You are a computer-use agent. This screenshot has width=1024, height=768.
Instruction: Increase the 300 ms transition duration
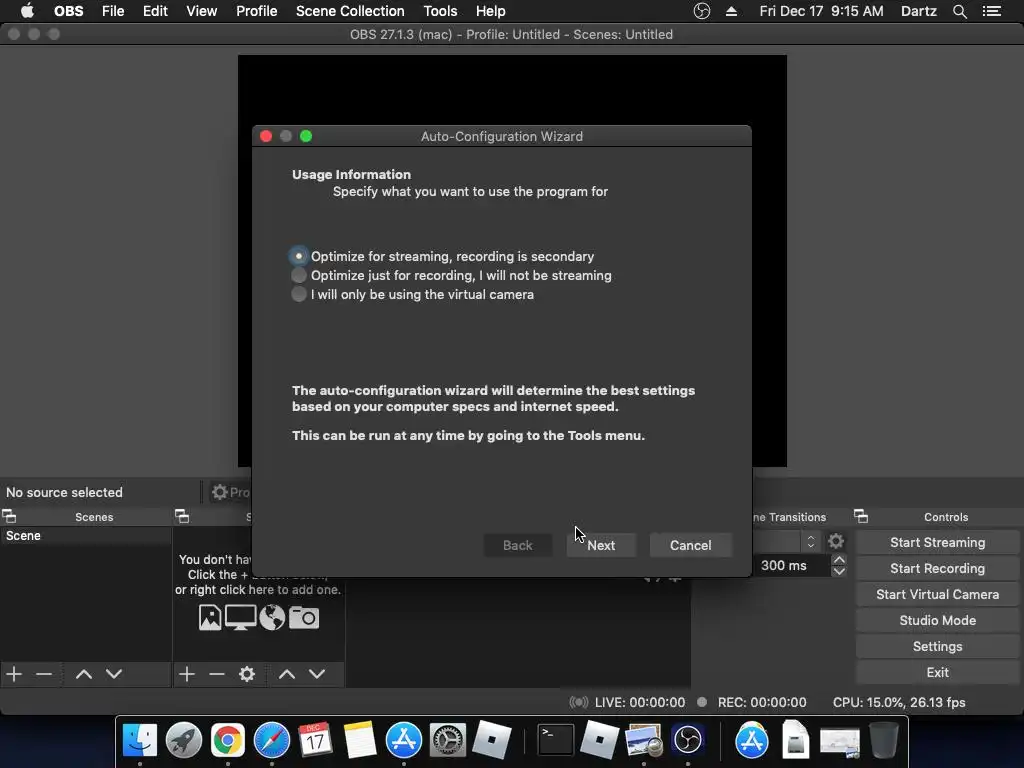click(x=839, y=560)
